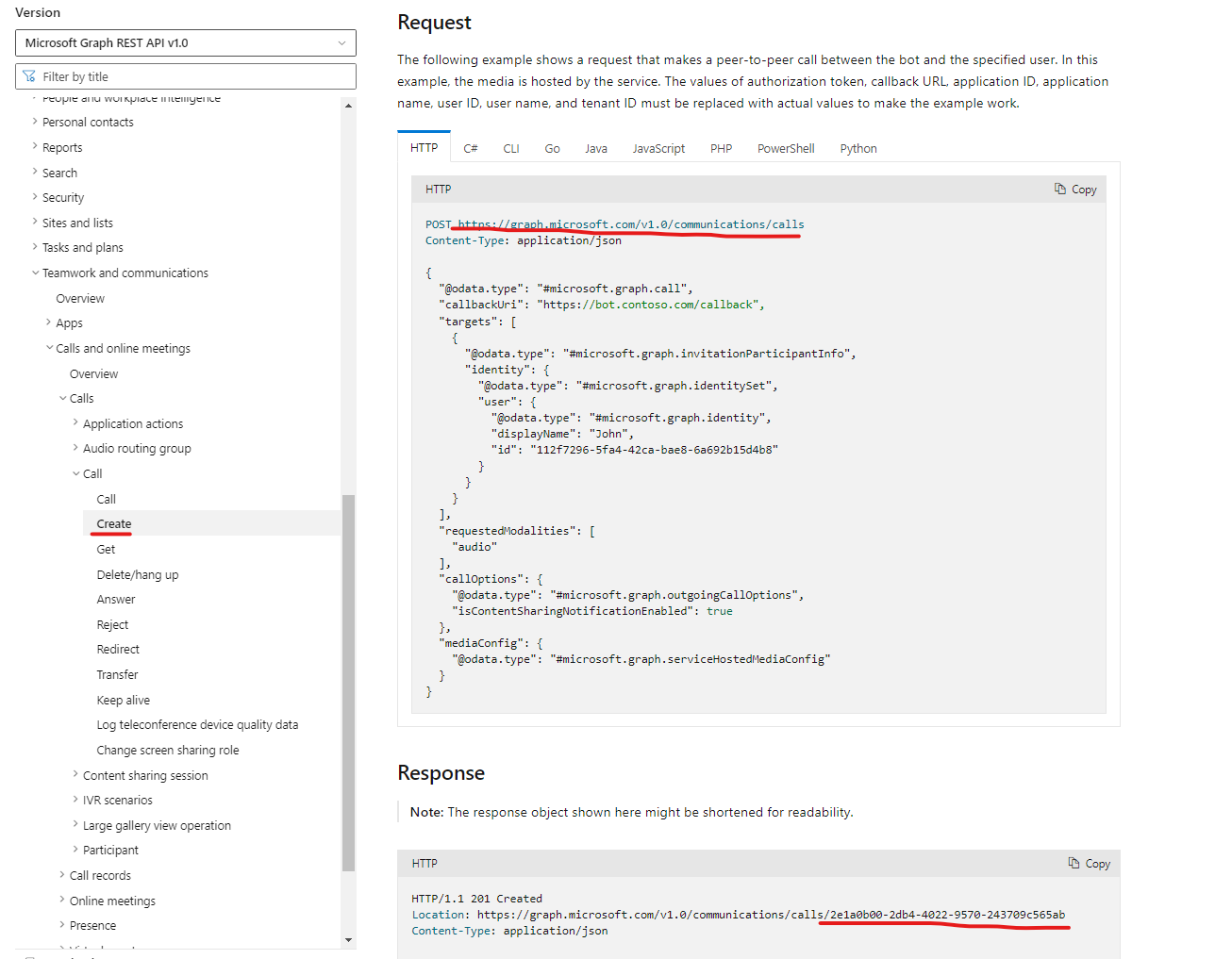
Task: Switch to the C# code tab
Action: tap(471, 149)
